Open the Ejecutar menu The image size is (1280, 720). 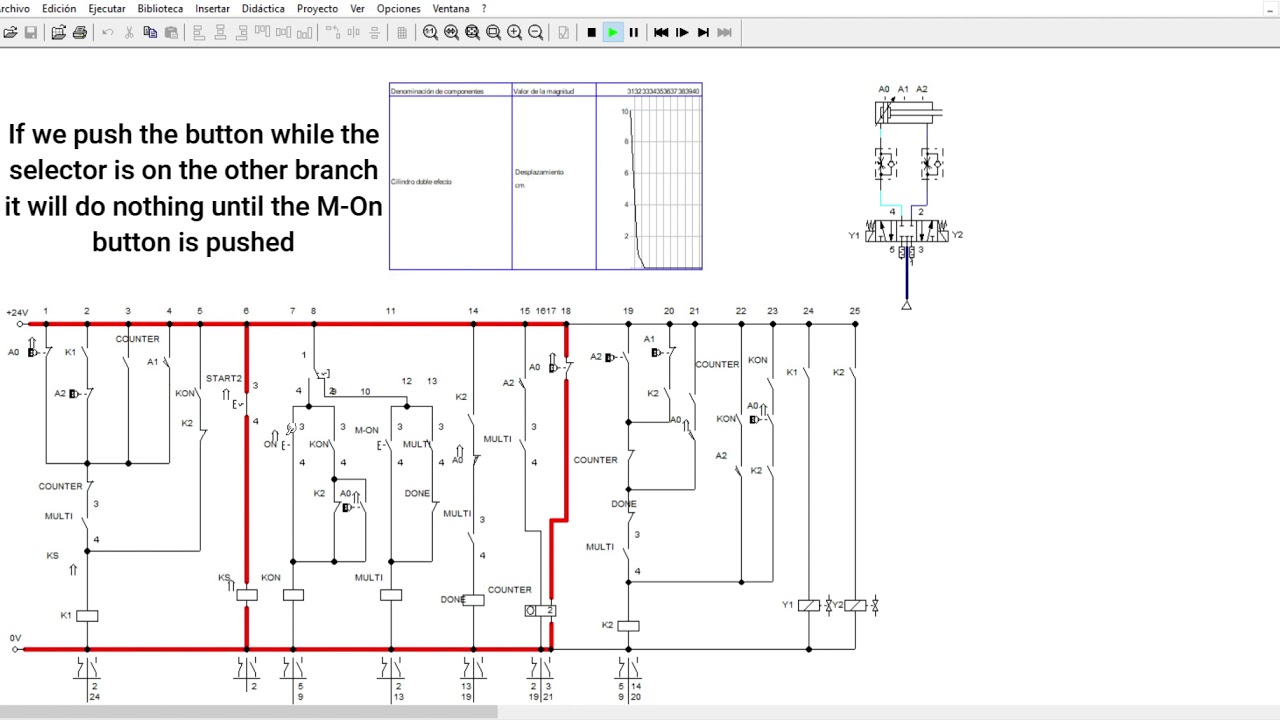coord(107,8)
